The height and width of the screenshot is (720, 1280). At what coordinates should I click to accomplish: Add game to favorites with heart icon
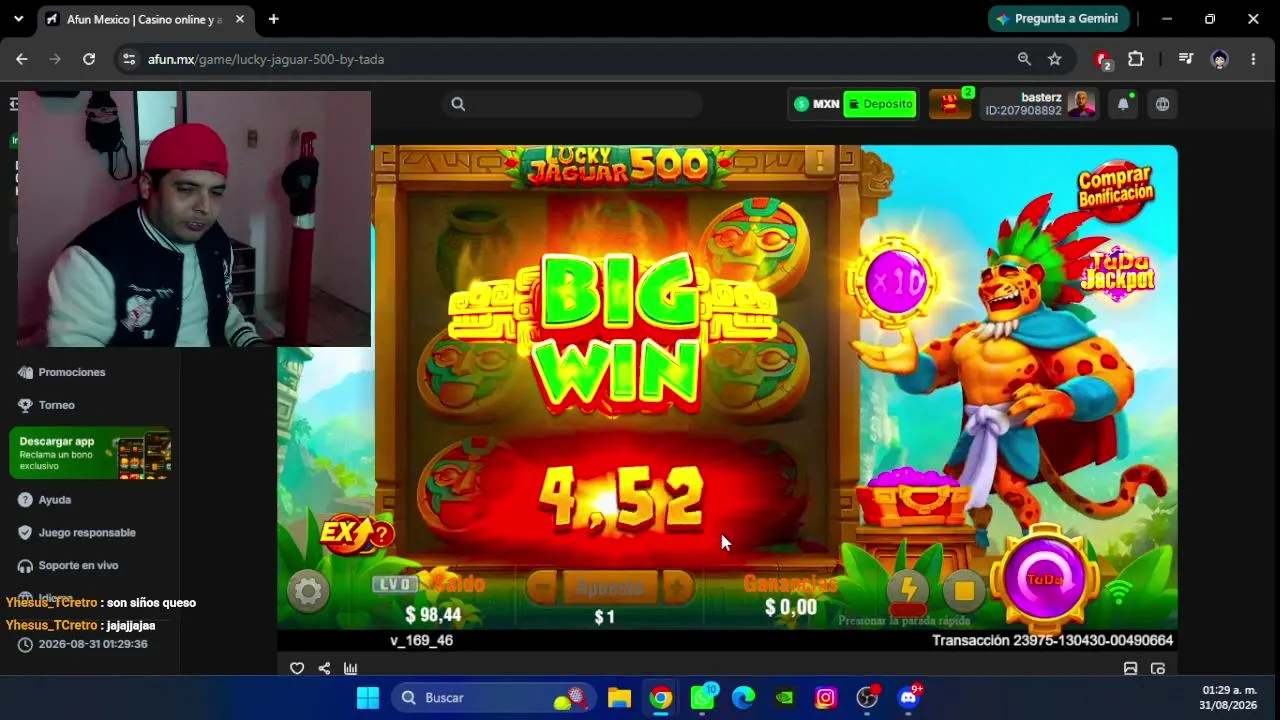pyautogui.click(x=297, y=669)
